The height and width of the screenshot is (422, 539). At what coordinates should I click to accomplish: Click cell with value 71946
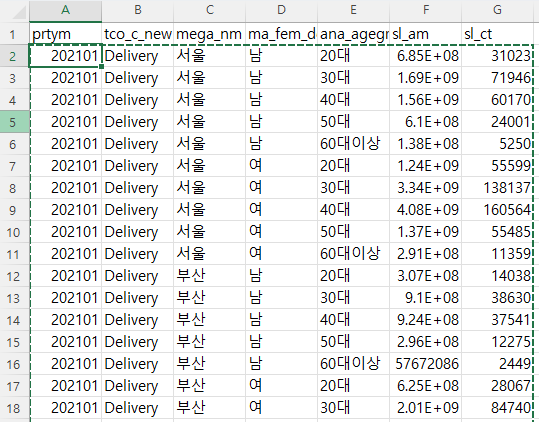(497, 78)
